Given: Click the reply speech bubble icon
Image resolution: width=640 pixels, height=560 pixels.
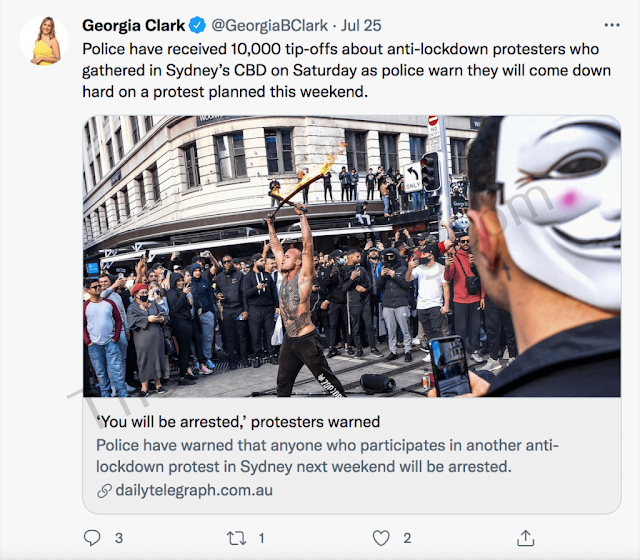Looking at the screenshot, I should (92, 538).
